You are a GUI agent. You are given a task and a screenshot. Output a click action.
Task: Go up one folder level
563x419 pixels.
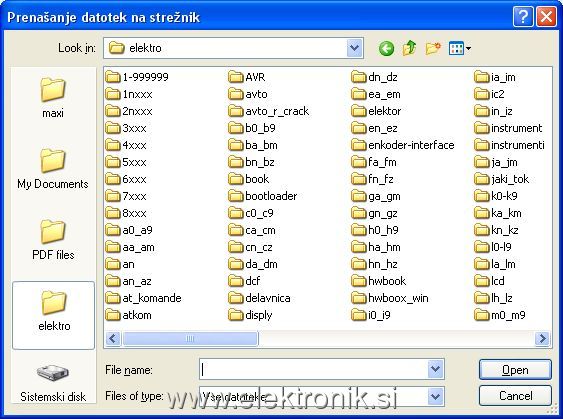point(409,48)
